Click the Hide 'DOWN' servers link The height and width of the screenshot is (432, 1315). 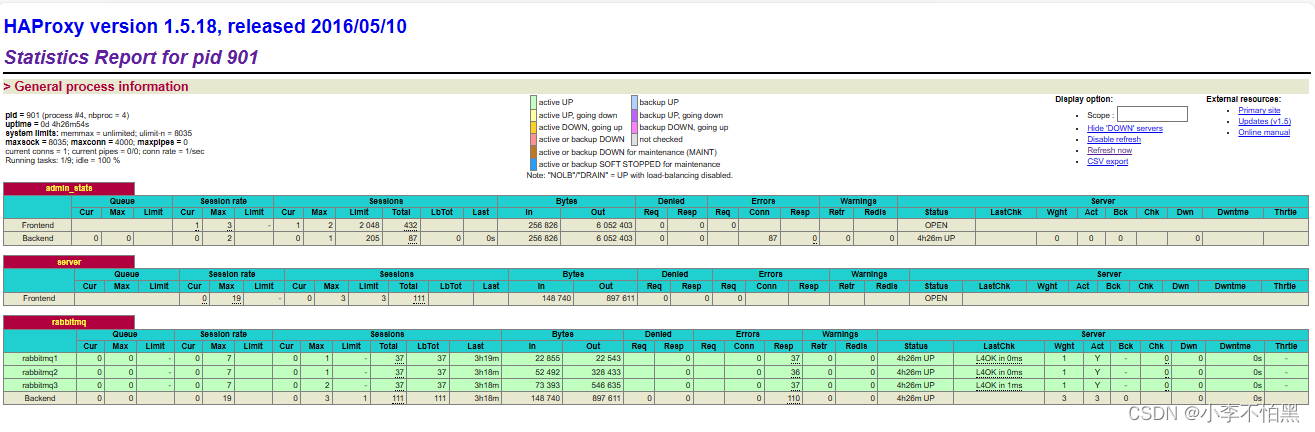click(1125, 128)
